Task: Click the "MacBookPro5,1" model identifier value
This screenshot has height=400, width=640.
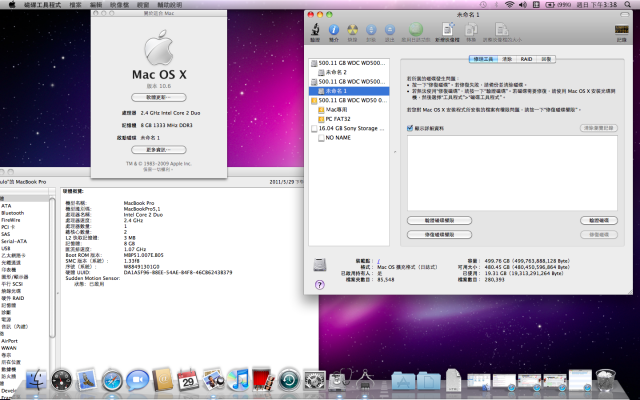Action: tap(142, 209)
